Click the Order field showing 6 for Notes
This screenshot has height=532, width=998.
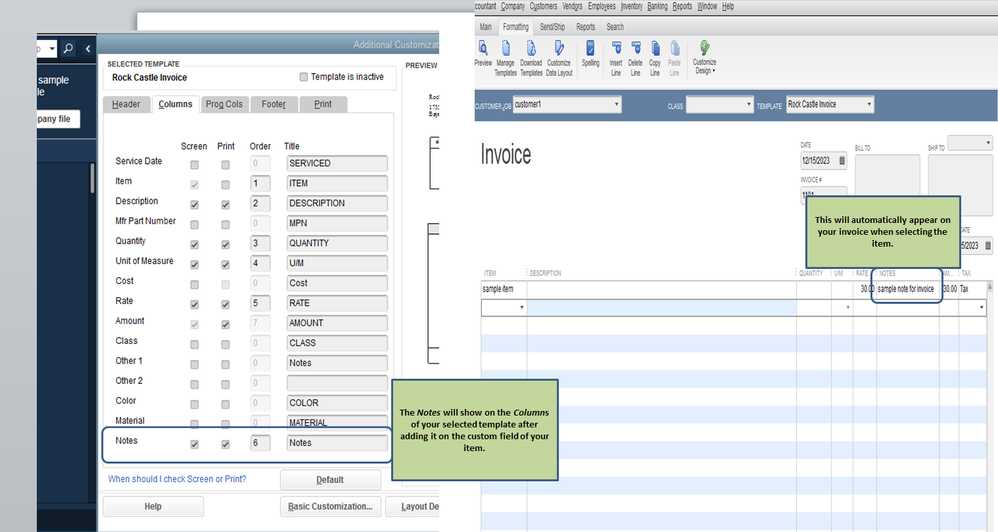point(260,443)
